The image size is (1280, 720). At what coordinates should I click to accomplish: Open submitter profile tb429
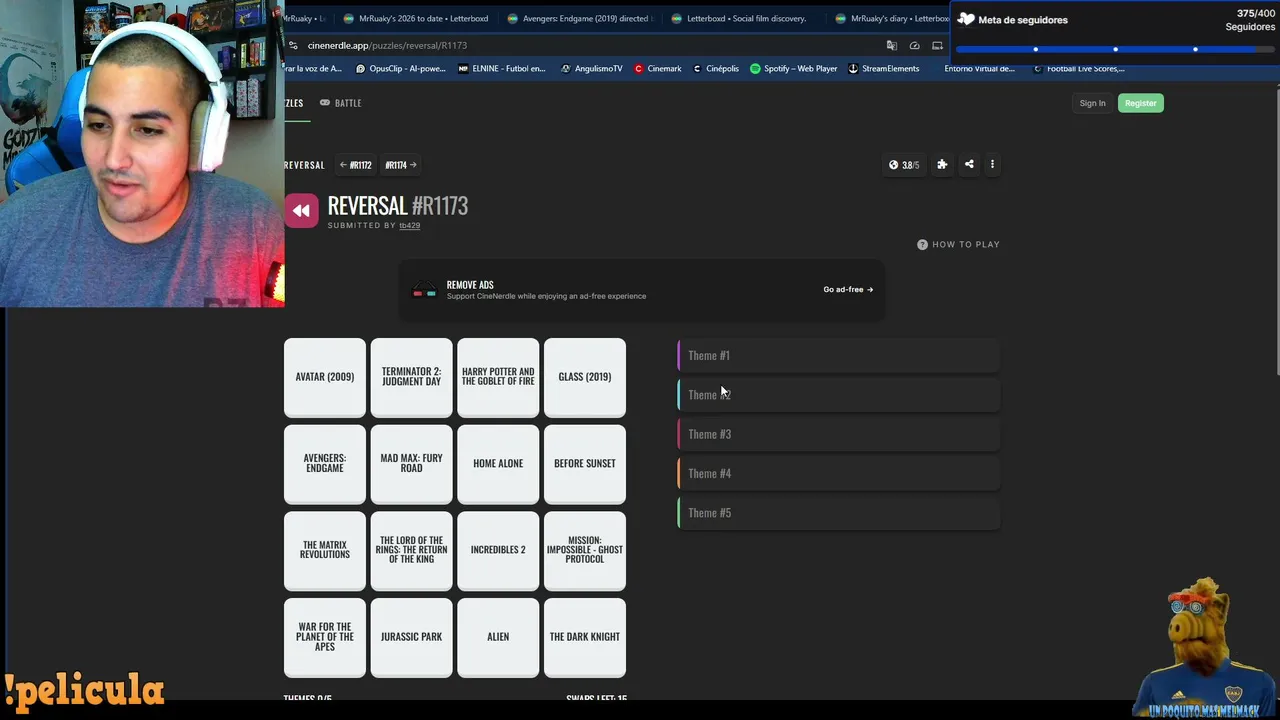(x=409, y=226)
